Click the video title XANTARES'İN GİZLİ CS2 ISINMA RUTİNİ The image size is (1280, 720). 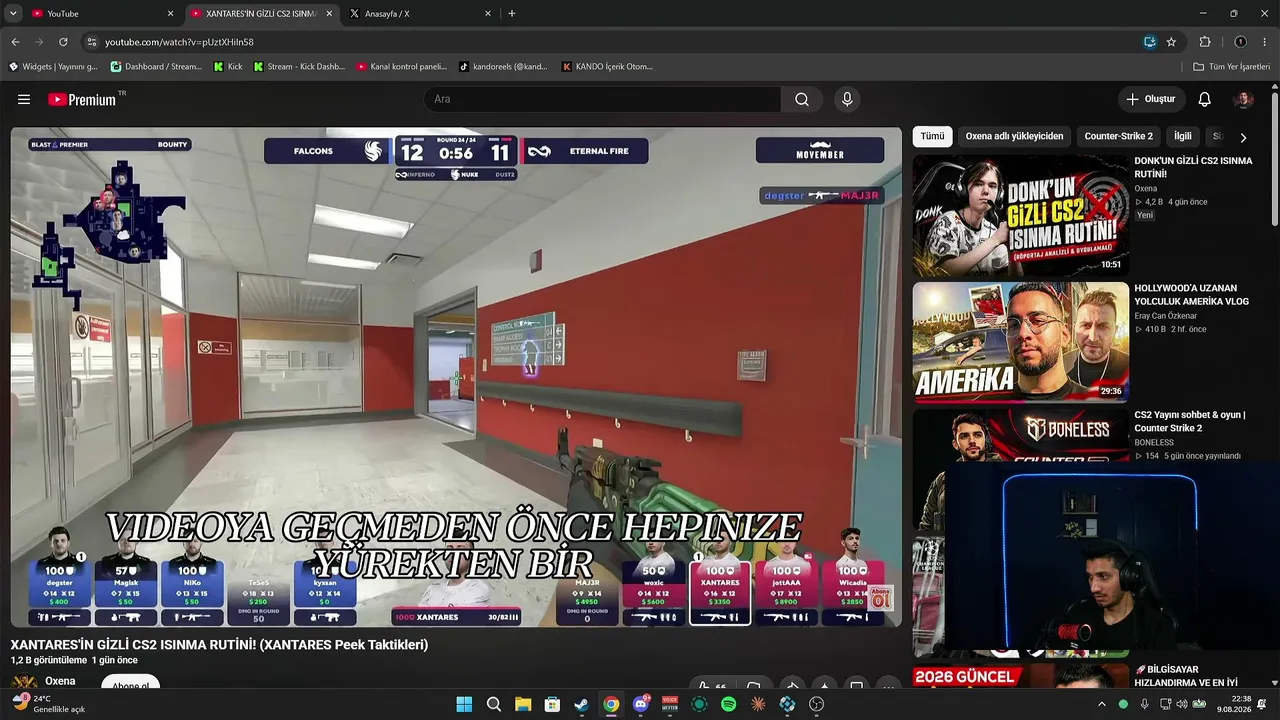[219, 645]
